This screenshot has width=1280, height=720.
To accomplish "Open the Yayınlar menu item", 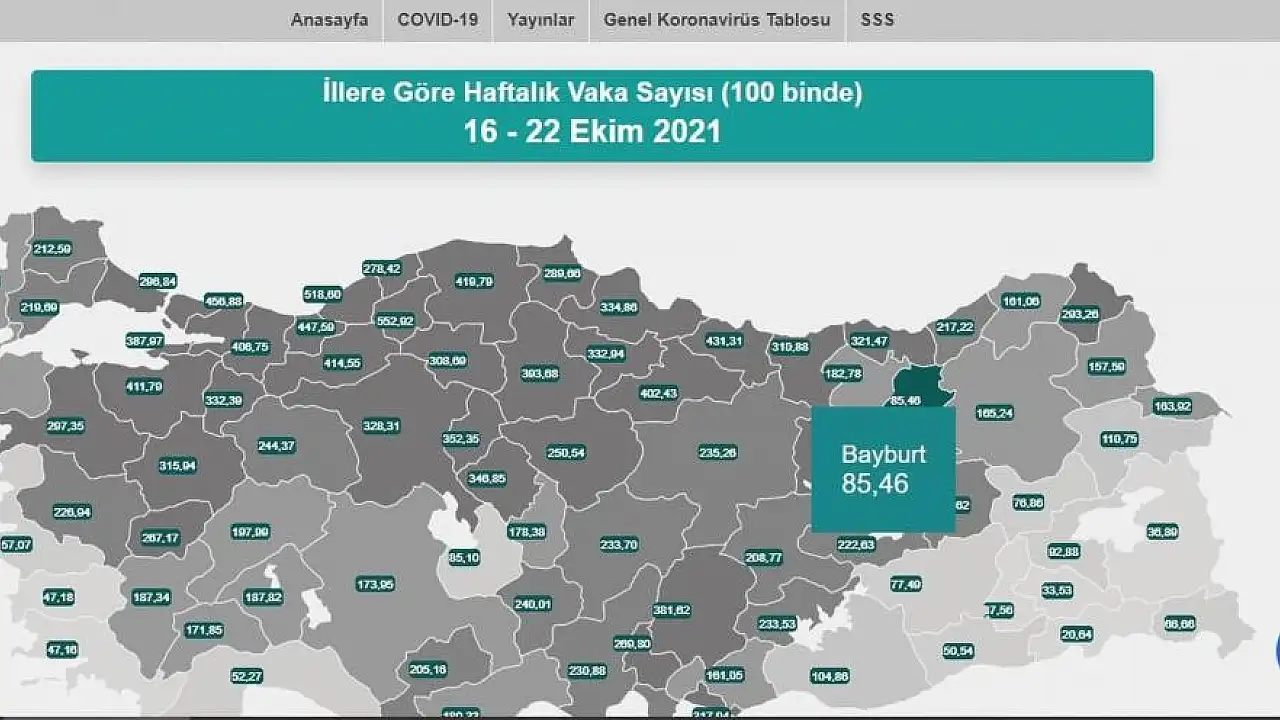I will click(x=540, y=20).
